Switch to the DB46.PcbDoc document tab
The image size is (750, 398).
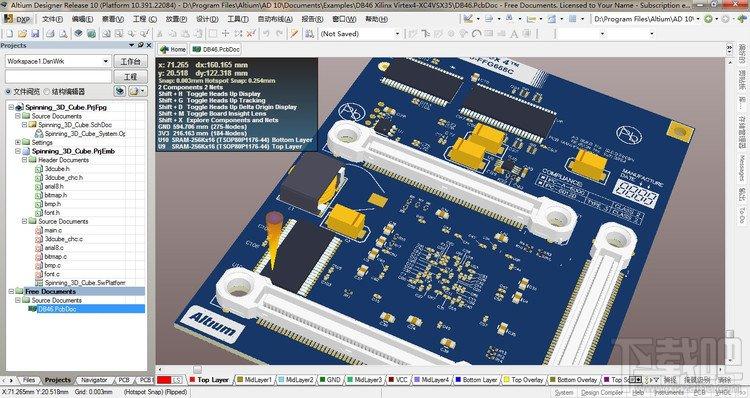(216, 49)
